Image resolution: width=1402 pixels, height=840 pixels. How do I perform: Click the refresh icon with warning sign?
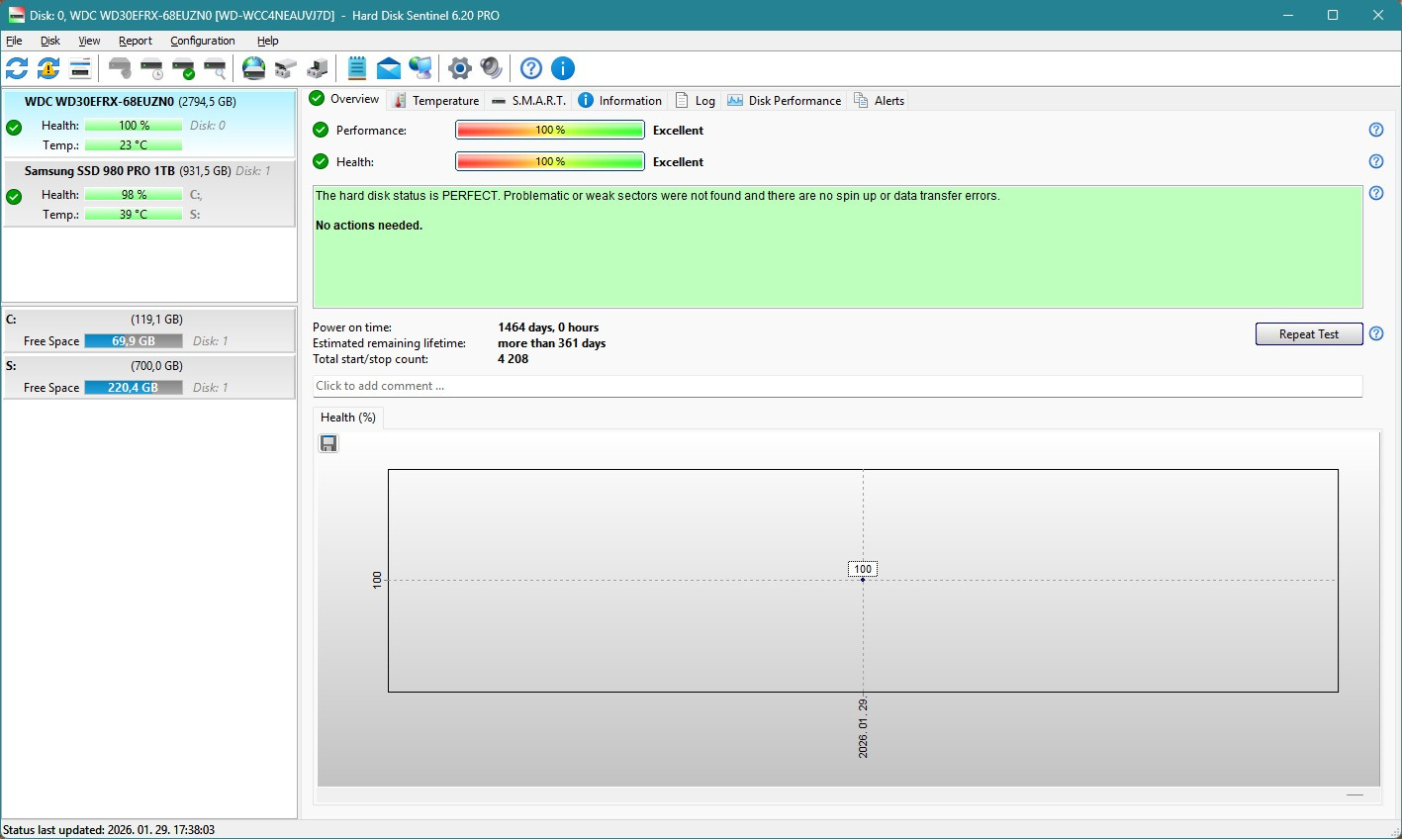click(x=48, y=68)
